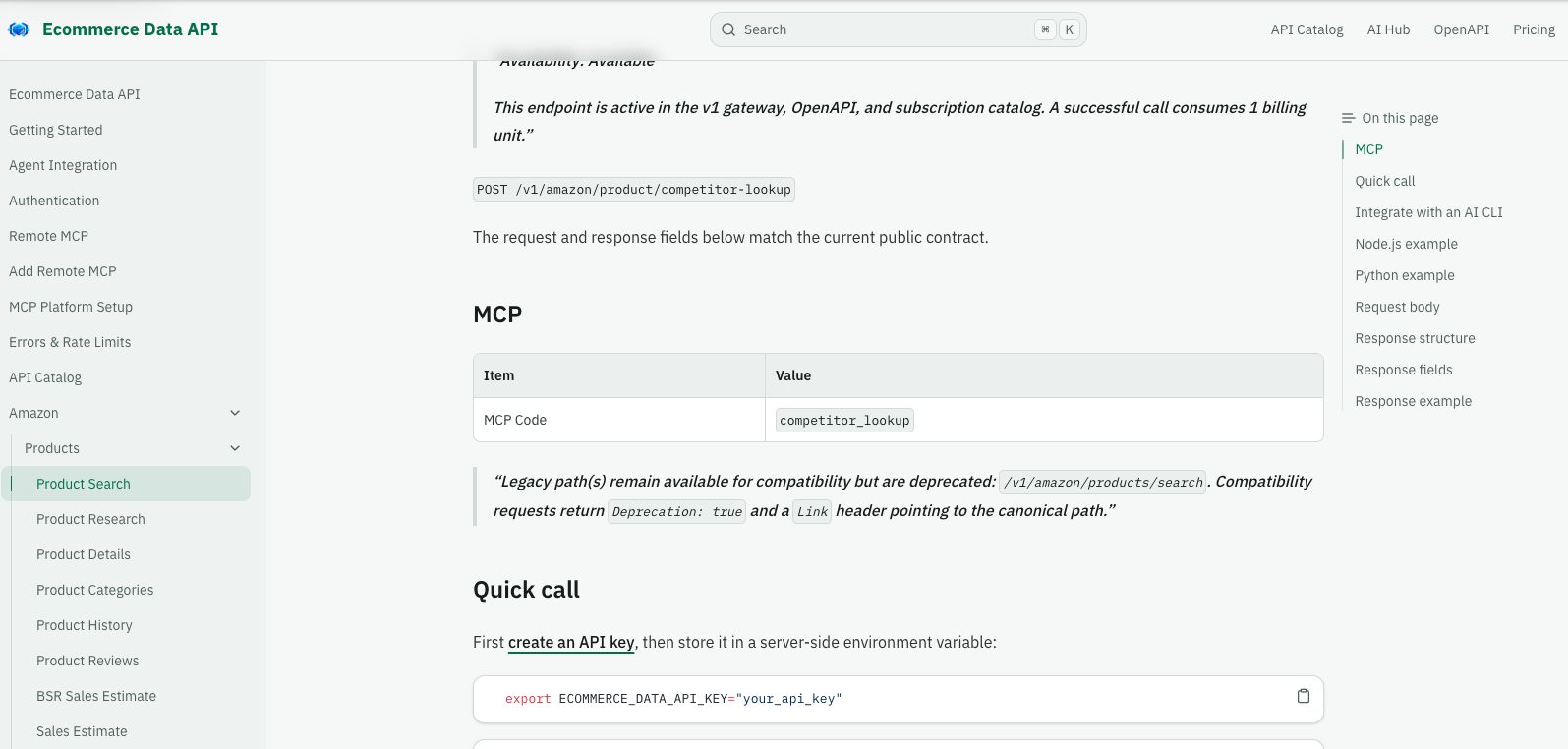This screenshot has width=1568, height=749.
Task: Open Add Remote MCP sidebar page
Action: pyautogui.click(x=63, y=271)
